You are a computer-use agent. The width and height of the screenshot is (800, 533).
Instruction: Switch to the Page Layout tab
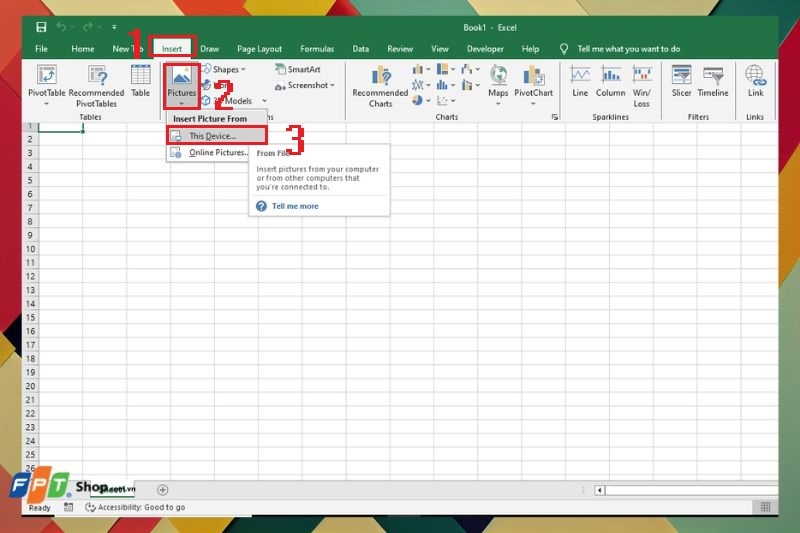pyautogui.click(x=259, y=48)
